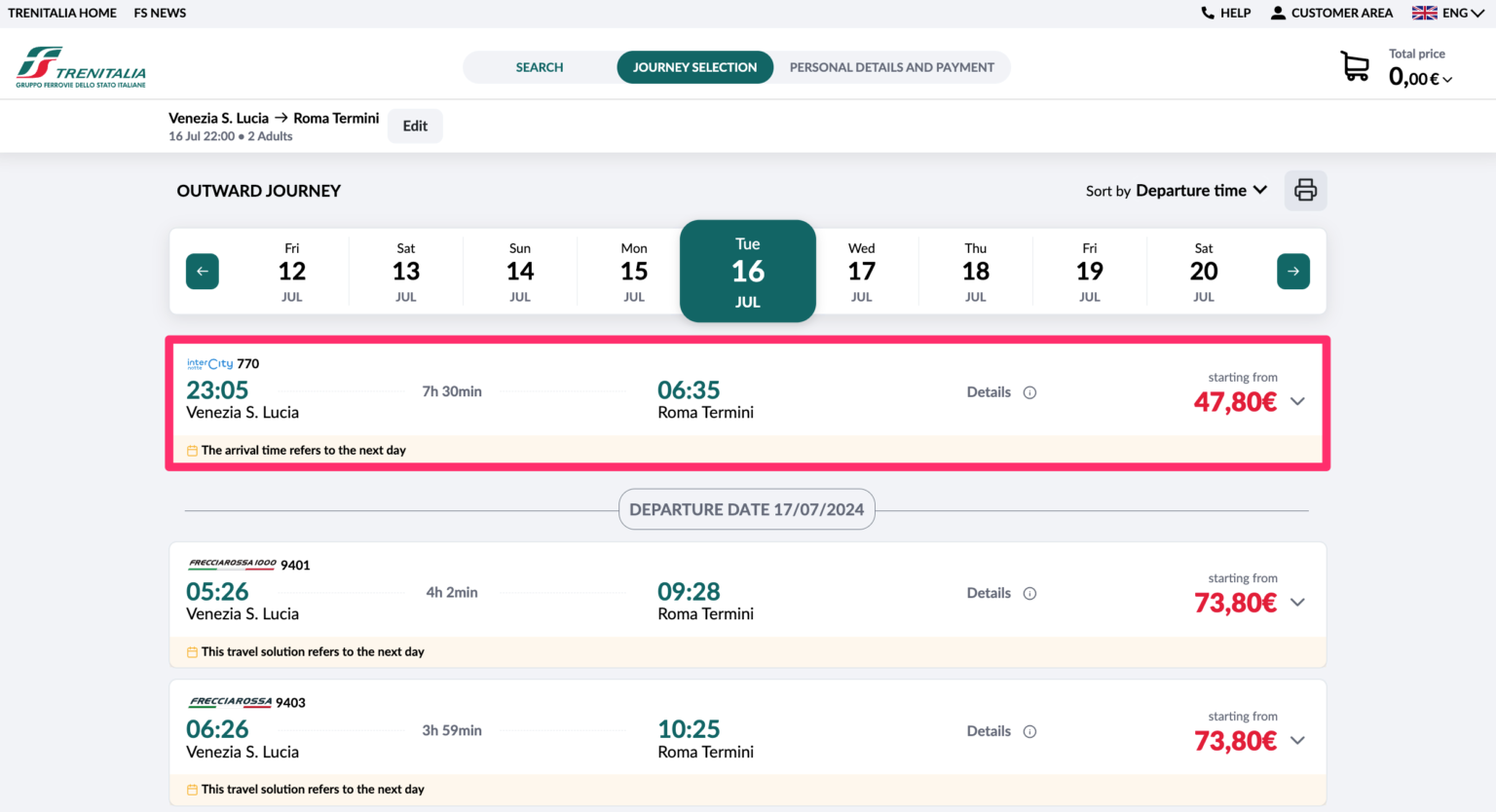Click the Outward Journey heading
The width and height of the screenshot is (1496, 812).
[x=259, y=191]
